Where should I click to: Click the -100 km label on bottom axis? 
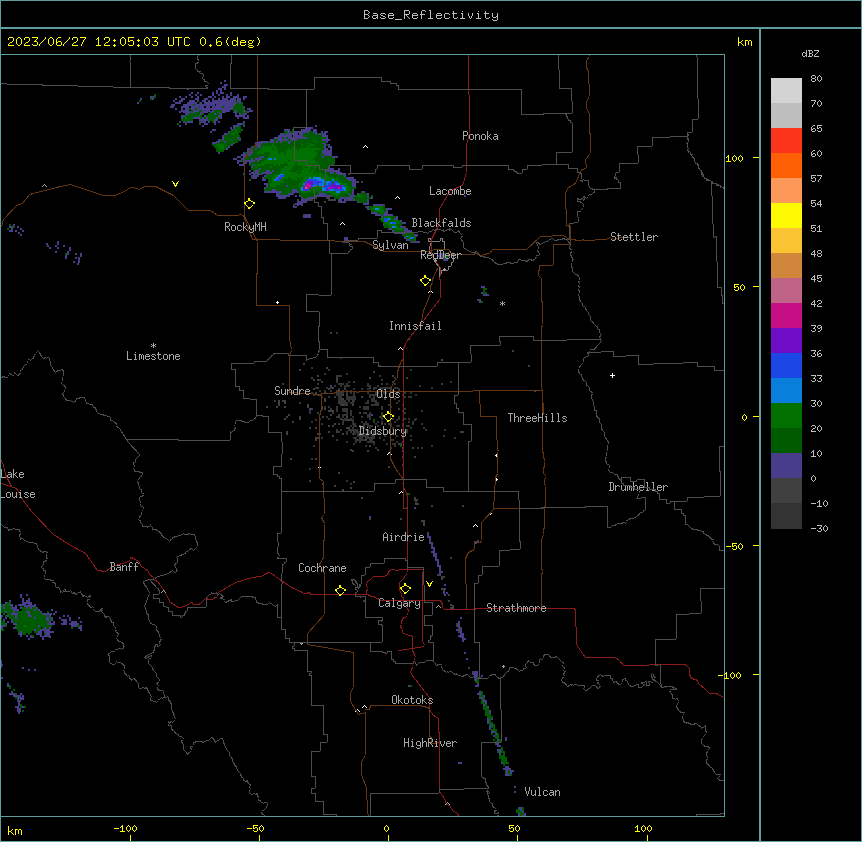click(125, 828)
